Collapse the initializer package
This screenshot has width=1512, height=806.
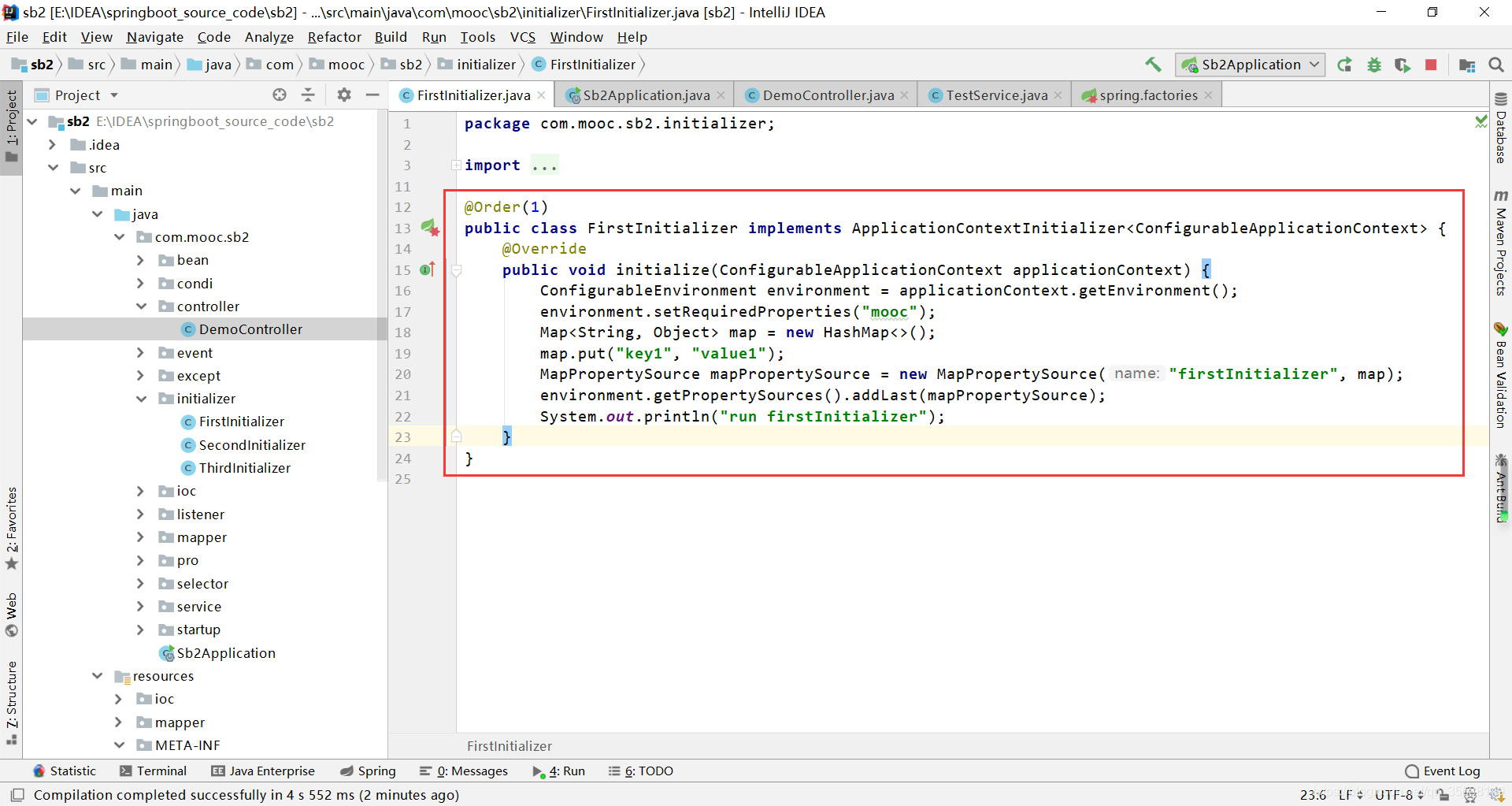click(142, 399)
